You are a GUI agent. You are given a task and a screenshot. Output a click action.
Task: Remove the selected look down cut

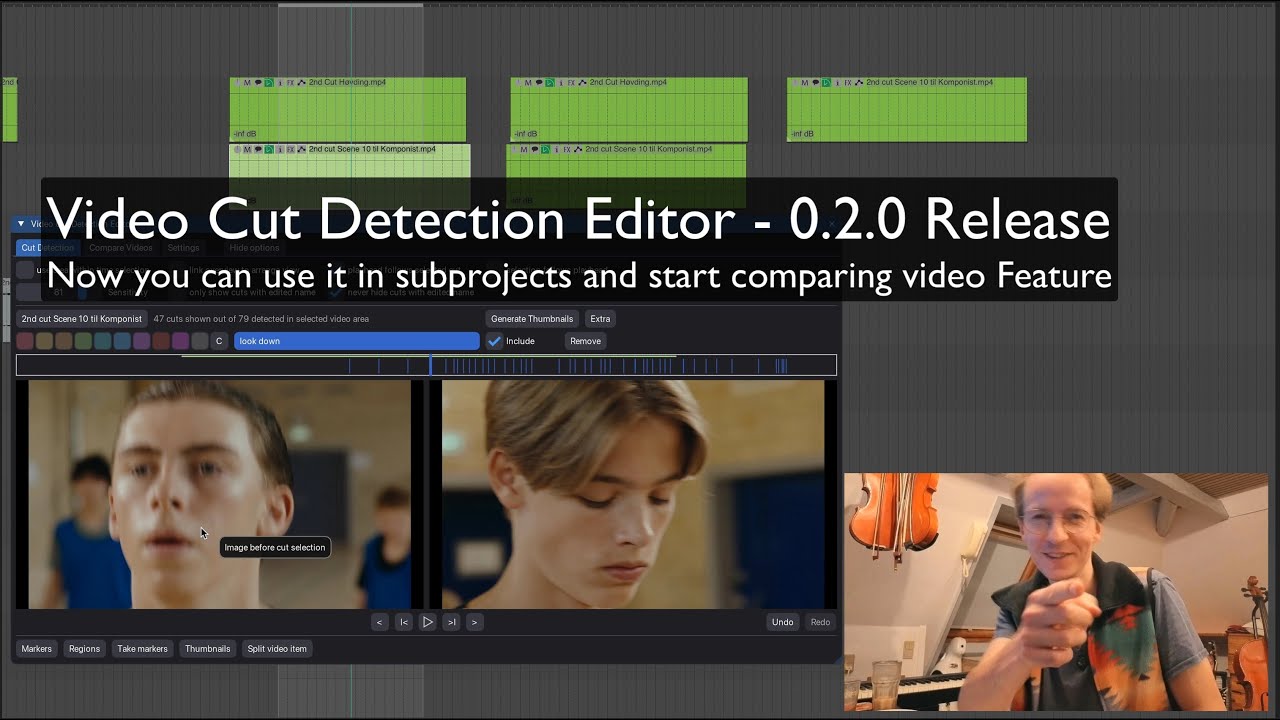[585, 341]
